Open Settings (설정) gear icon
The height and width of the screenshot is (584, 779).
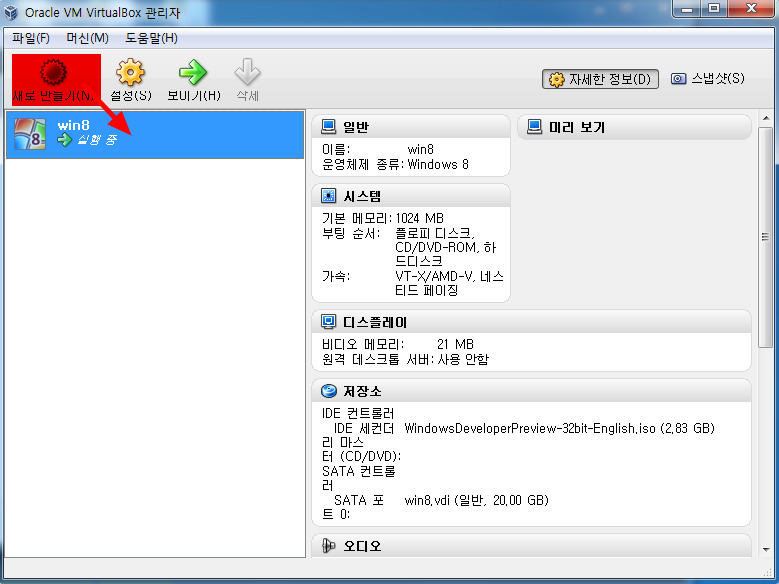tap(131, 73)
